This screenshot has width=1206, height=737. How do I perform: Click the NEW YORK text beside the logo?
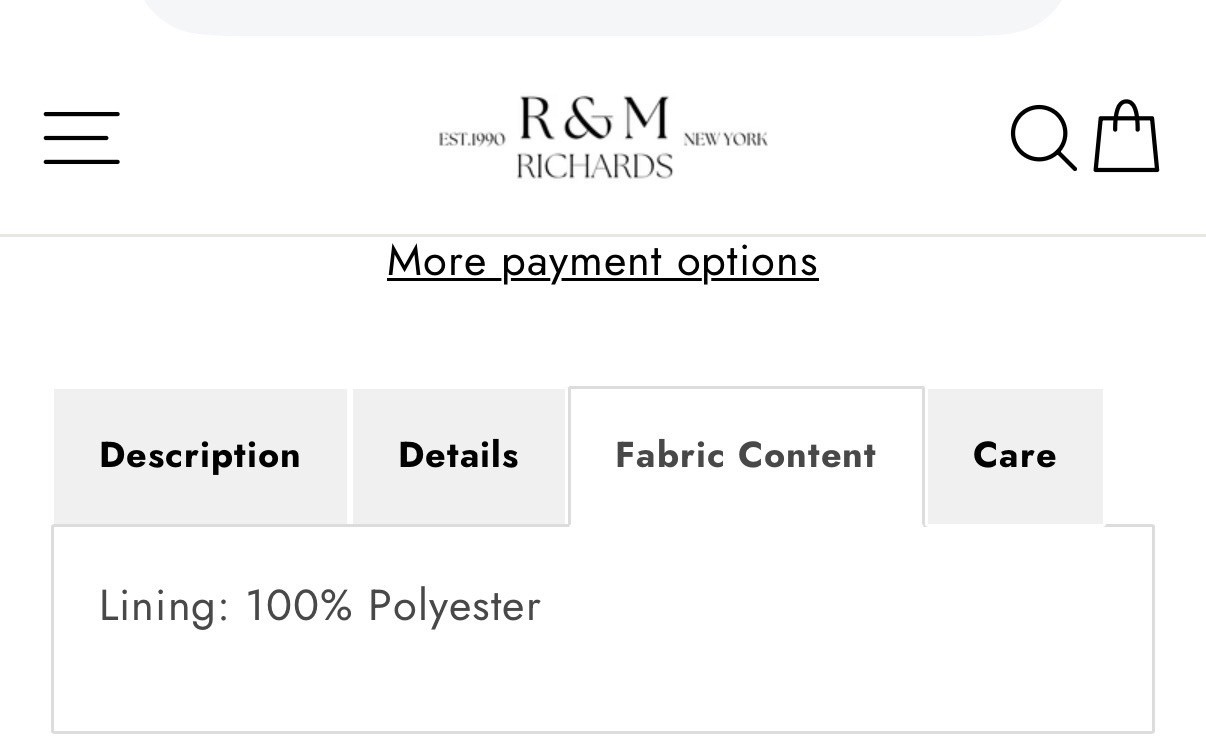[x=725, y=139]
